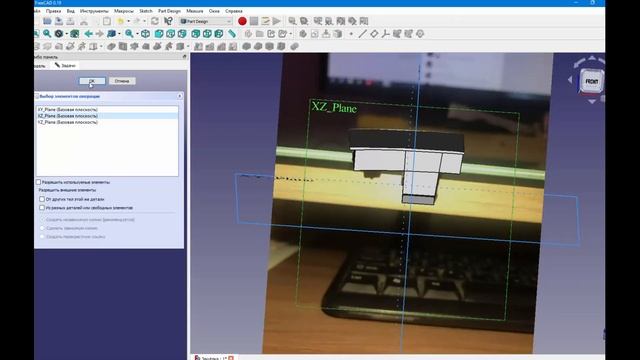The height and width of the screenshot is (360, 640).
Task: Select the first disabled radio option
Action: (x=42, y=220)
